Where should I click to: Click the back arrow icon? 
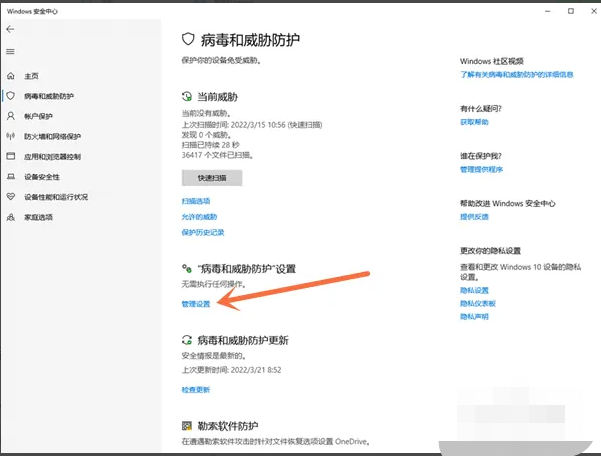tap(10, 29)
